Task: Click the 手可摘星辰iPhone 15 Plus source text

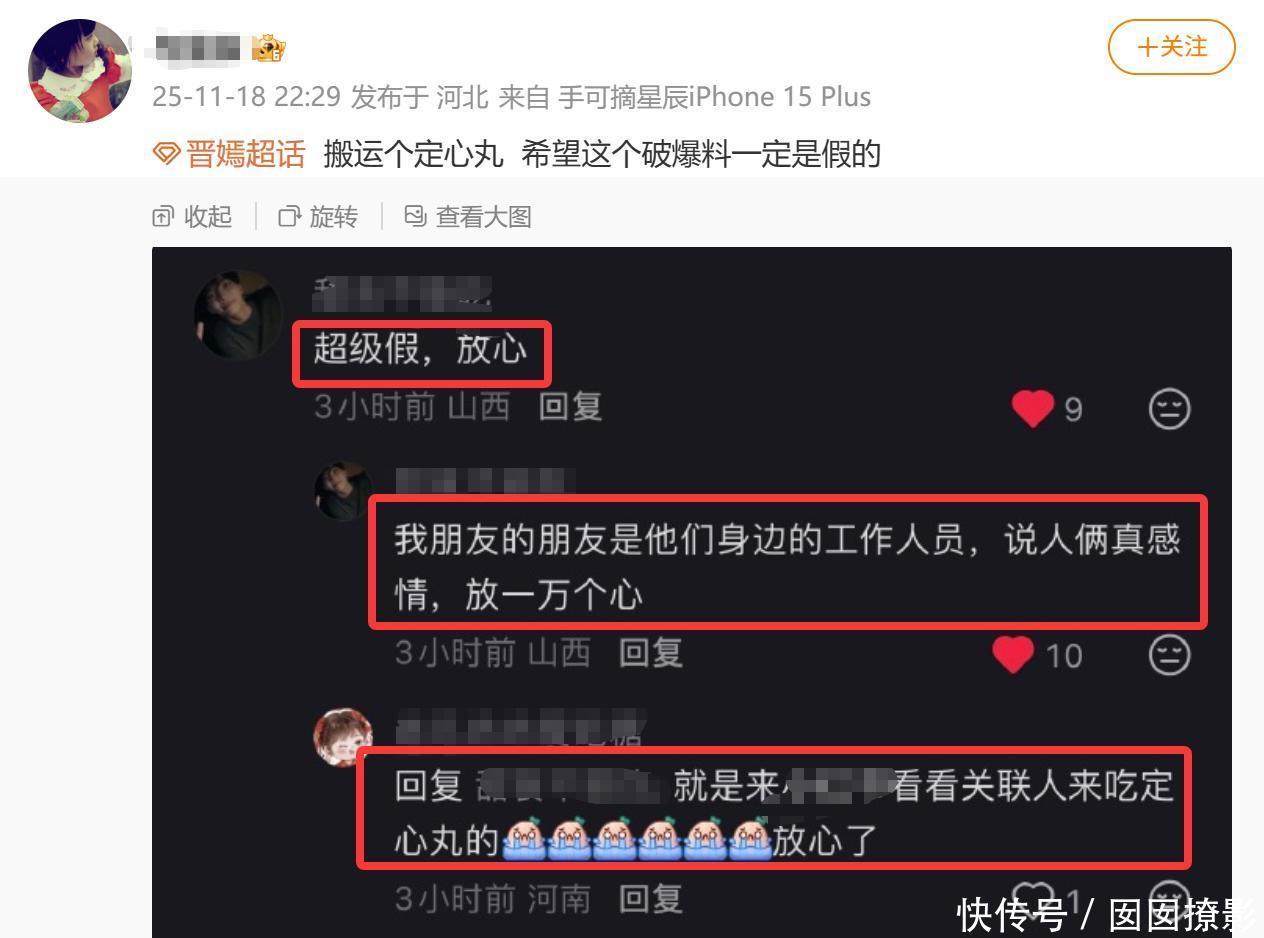Action: pyautogui.click(x=714, y=97)
